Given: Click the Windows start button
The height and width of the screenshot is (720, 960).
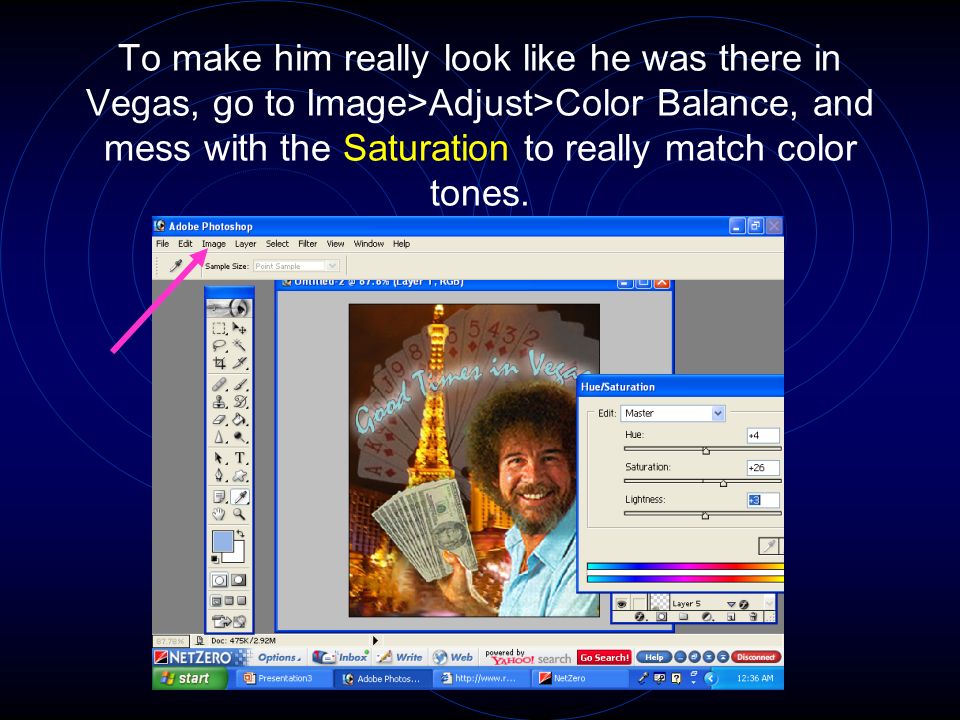Looking at the screenshot, I should pyautogui.click(x=189, y=678).
